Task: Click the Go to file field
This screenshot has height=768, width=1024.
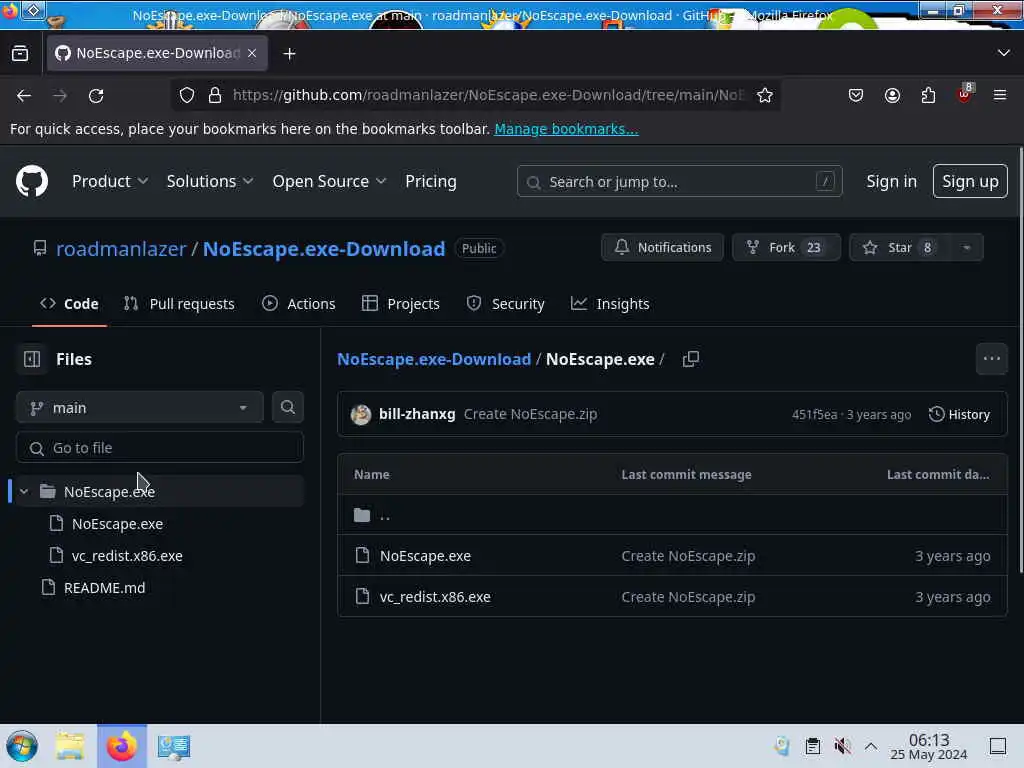Action: [160, 448]
